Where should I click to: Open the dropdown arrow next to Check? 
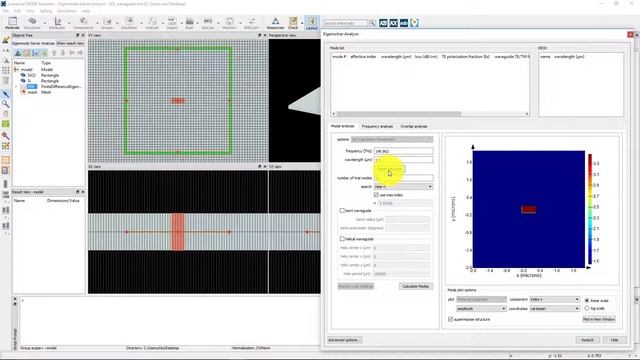(x=302, y=23)
